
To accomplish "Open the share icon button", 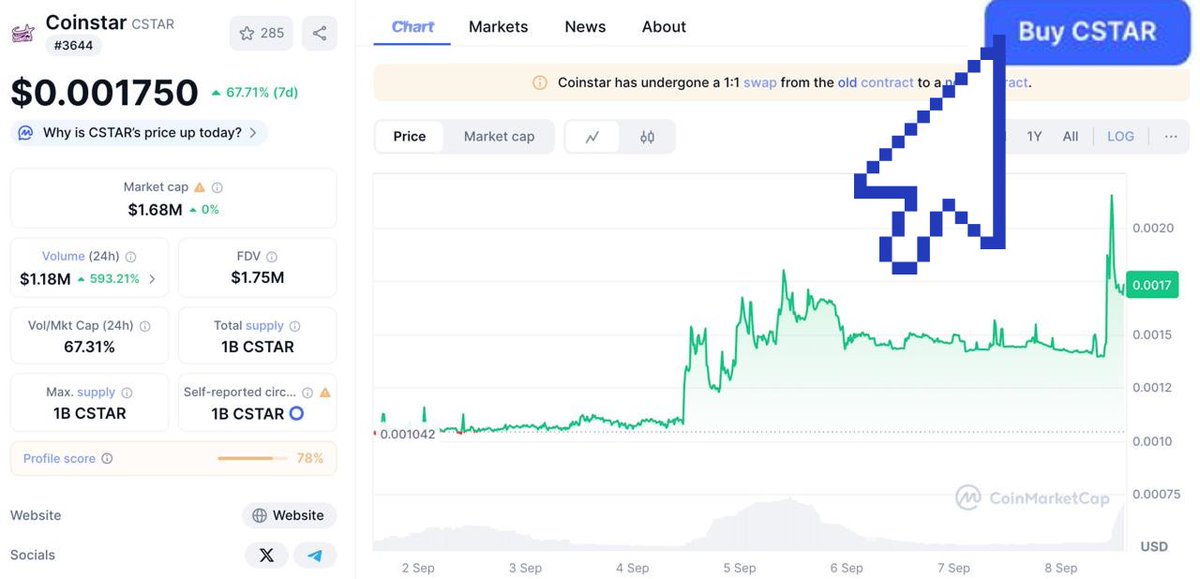I will (319, 33).
